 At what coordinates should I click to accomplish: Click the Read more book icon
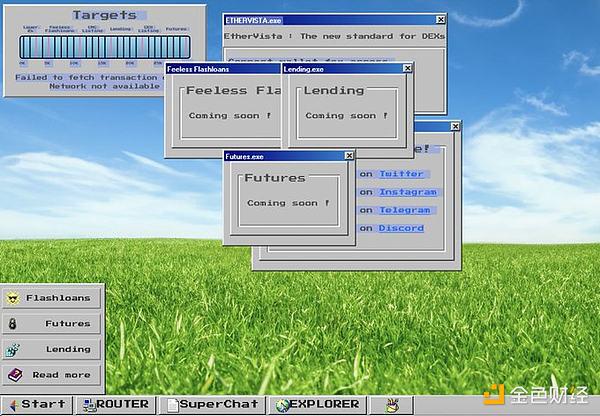[14, 375]
